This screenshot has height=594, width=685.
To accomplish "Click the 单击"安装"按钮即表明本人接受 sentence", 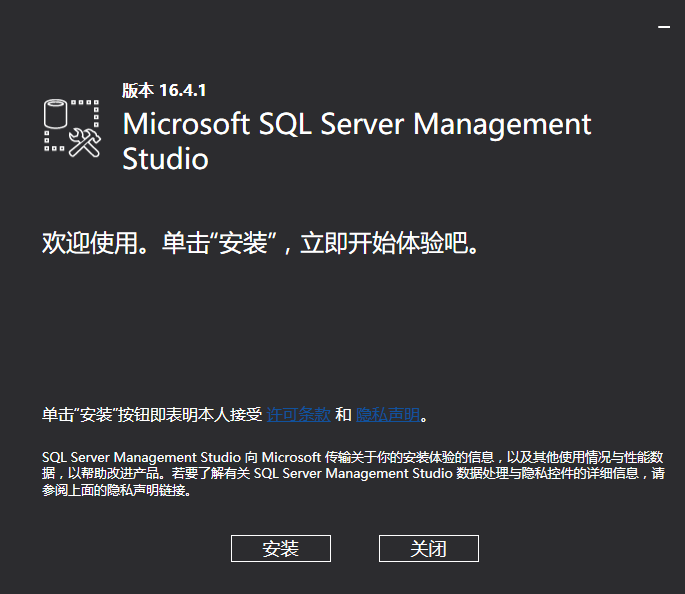I will 151,414.
